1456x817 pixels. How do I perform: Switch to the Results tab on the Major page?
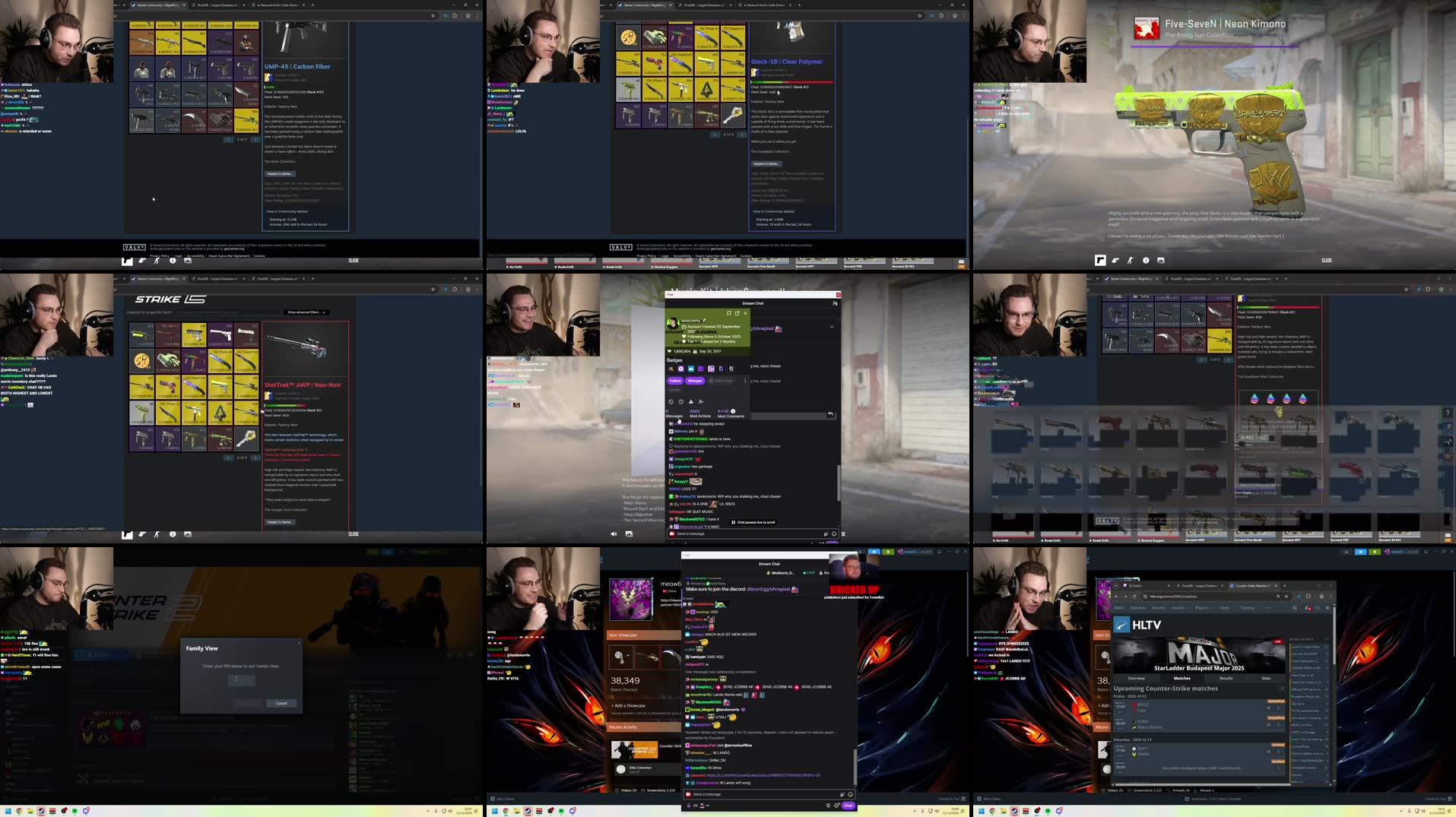tap(1226, 678)
